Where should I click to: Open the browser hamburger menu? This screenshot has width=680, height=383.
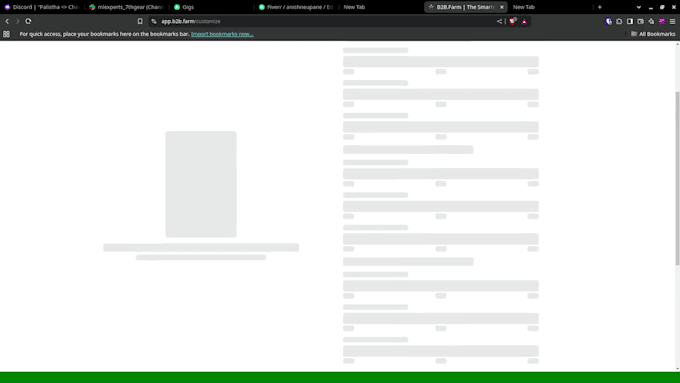pos(673,21)
